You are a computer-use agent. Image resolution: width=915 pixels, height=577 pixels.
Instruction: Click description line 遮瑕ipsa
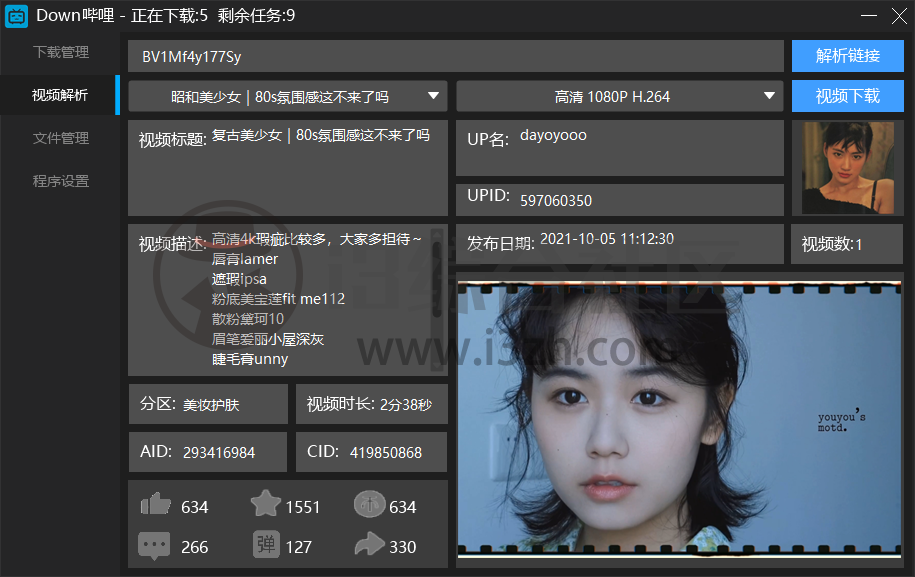click(x=239, y=279)
